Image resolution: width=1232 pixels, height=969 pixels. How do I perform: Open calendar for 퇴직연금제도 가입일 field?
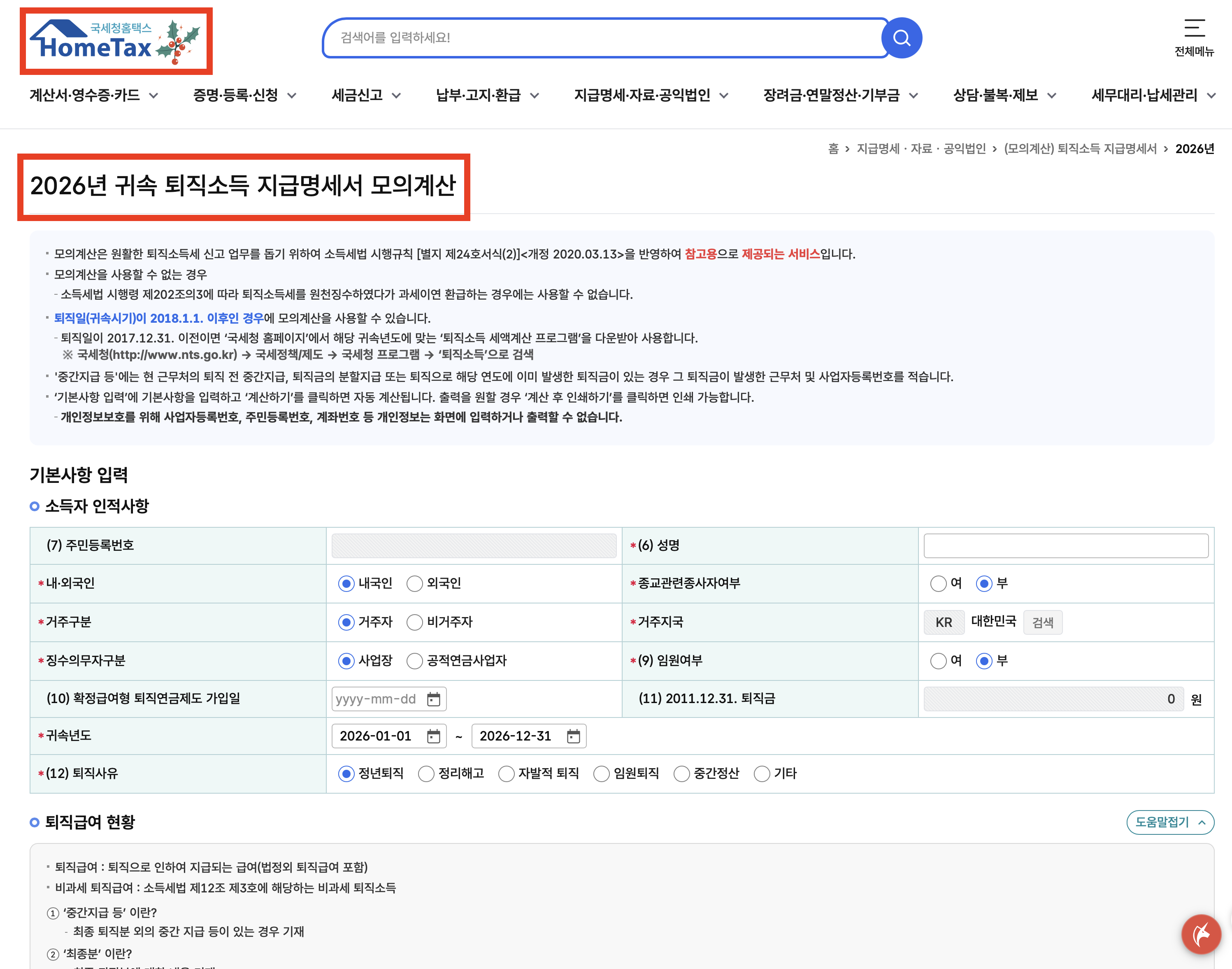click(434, 699)
